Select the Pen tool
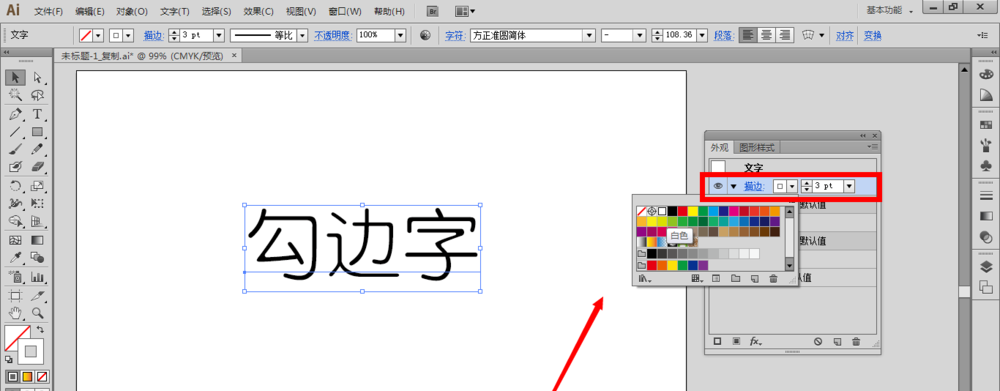 coord(16,114)
